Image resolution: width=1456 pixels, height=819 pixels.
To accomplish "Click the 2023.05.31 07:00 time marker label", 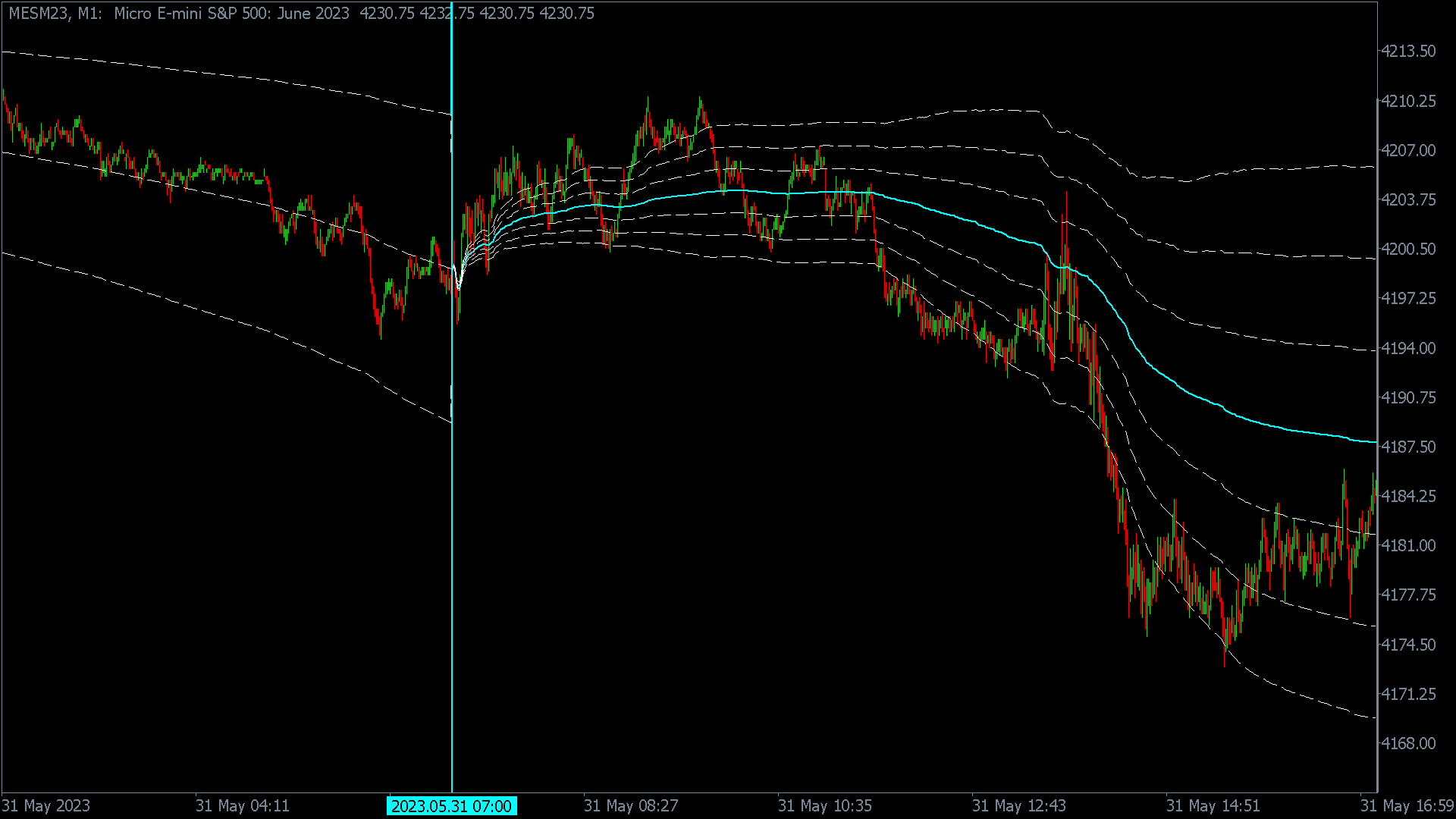I will 452,806.
